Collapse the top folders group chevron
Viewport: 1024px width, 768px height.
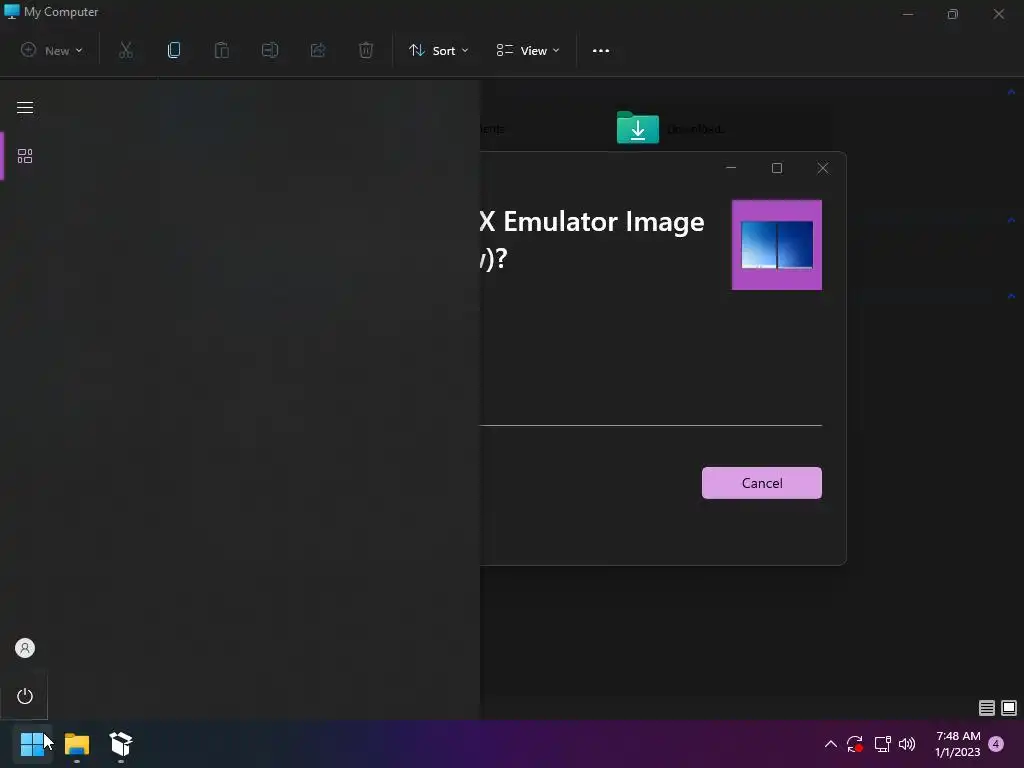tap(1011, 92)
